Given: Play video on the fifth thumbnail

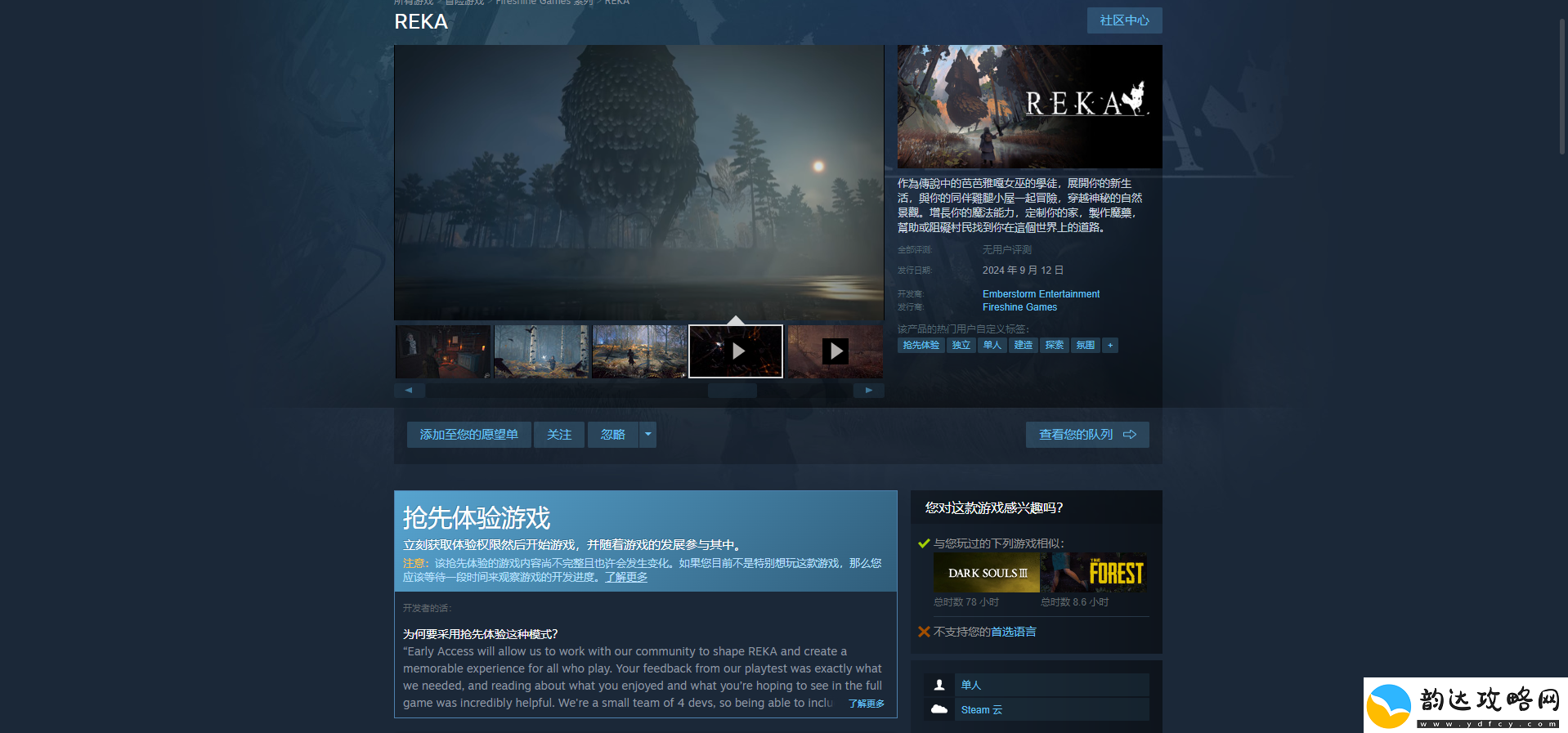Looking at the screenshot, I should [835, 351].
